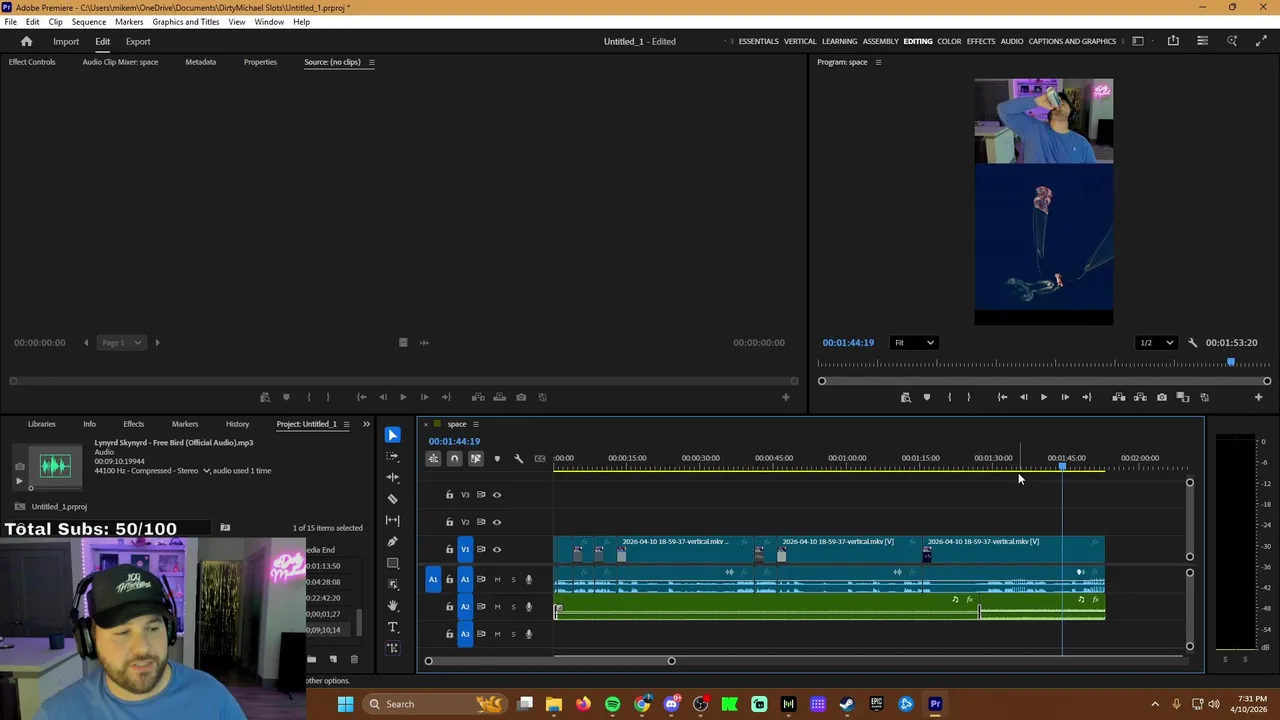This screenshot has width=1280, height=720.
Task: Click the Lift button in Program monitor
Action: click(1119, 397)
